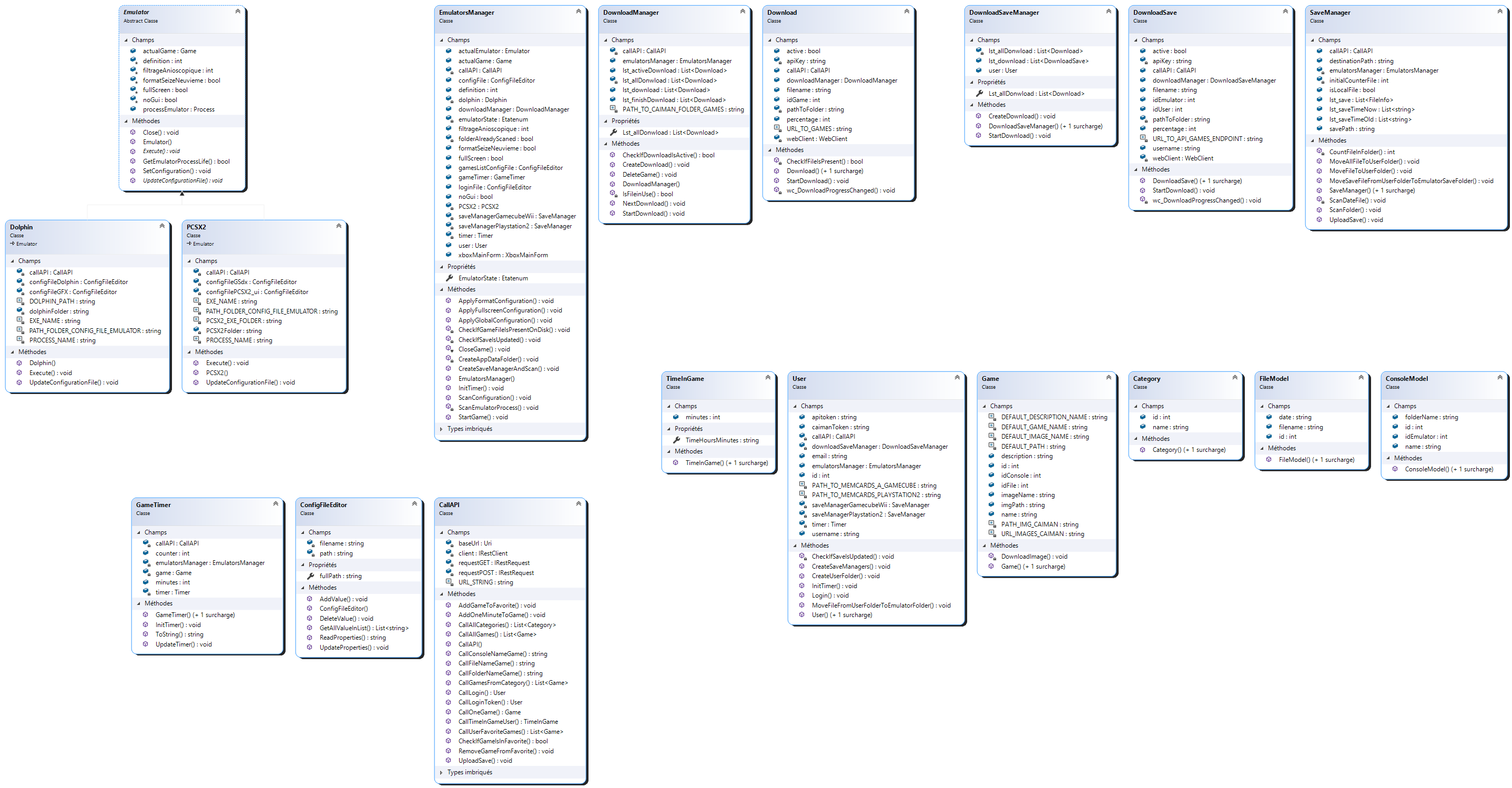Collapse the Emulator class box chevron
This screenshot has height=788, width=1512.
238,11
